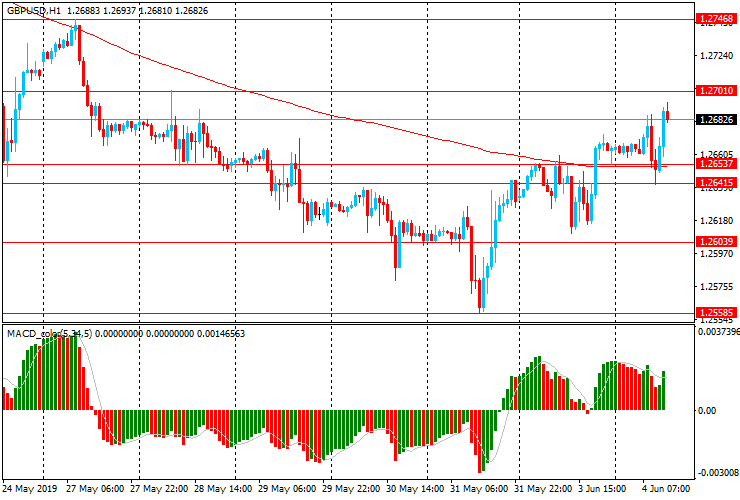Select the 1.27468 red price level label
The image size is (740, 500).
pyautogui.click(x=716, y=19)
